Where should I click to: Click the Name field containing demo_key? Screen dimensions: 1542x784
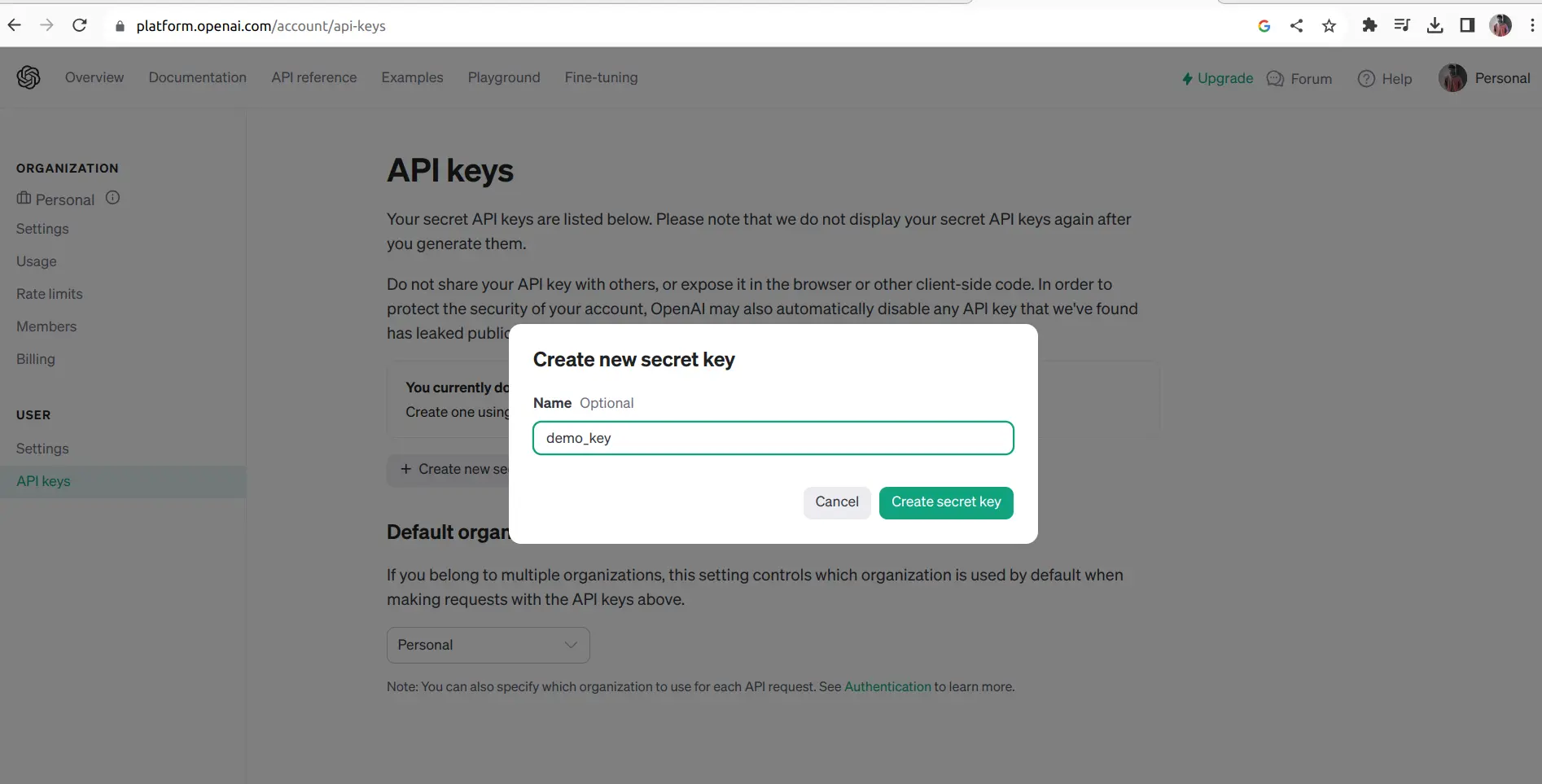(x=773, y=438)
